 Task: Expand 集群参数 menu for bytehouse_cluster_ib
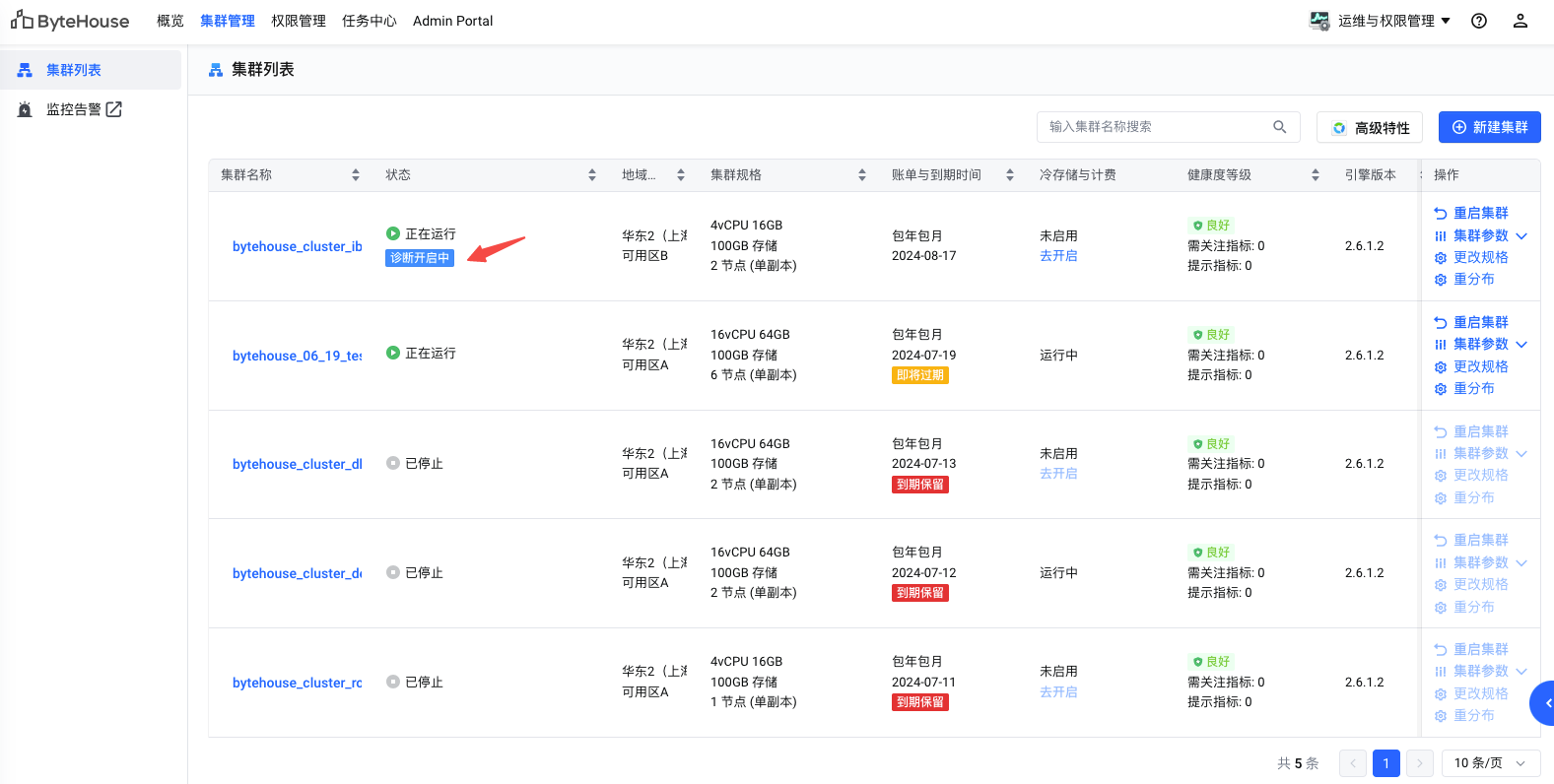1521,236
